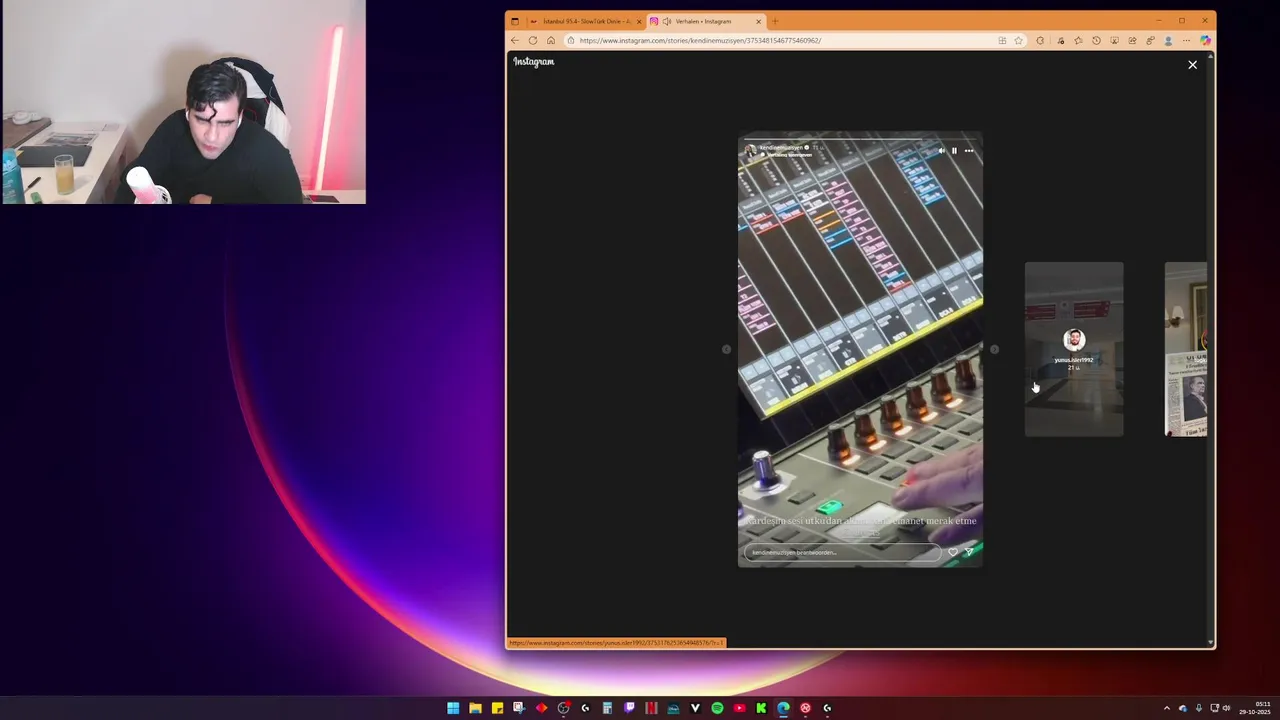Open Edge settings and more menu

[1186, 41]
